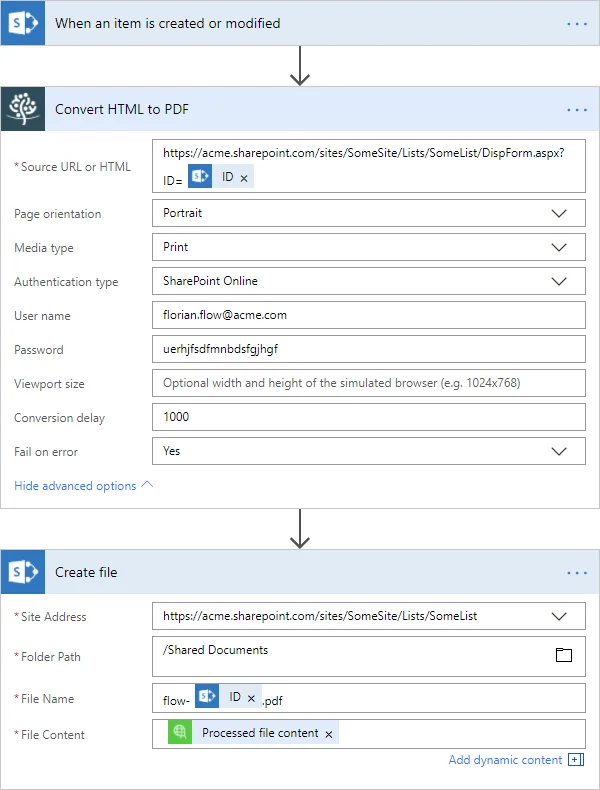The image size is (600, 790).
Task: Click SharePoint icon on Create file step
Action: click(23, 572)
